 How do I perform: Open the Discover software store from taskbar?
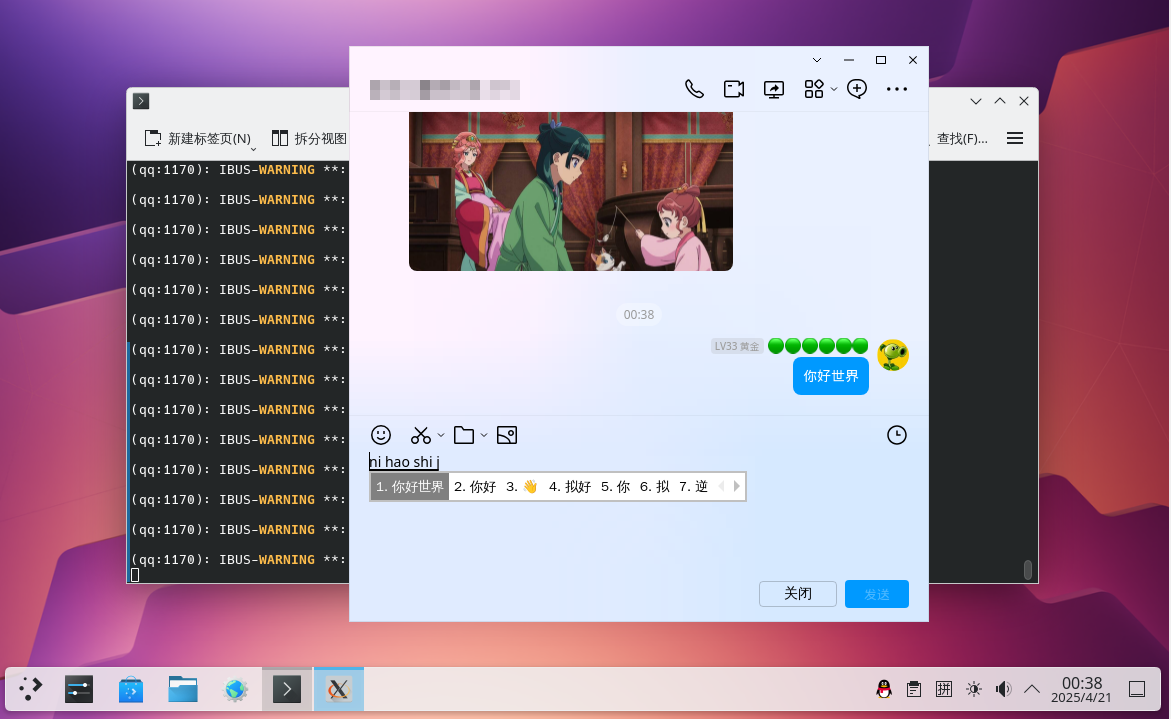point(131,688)
